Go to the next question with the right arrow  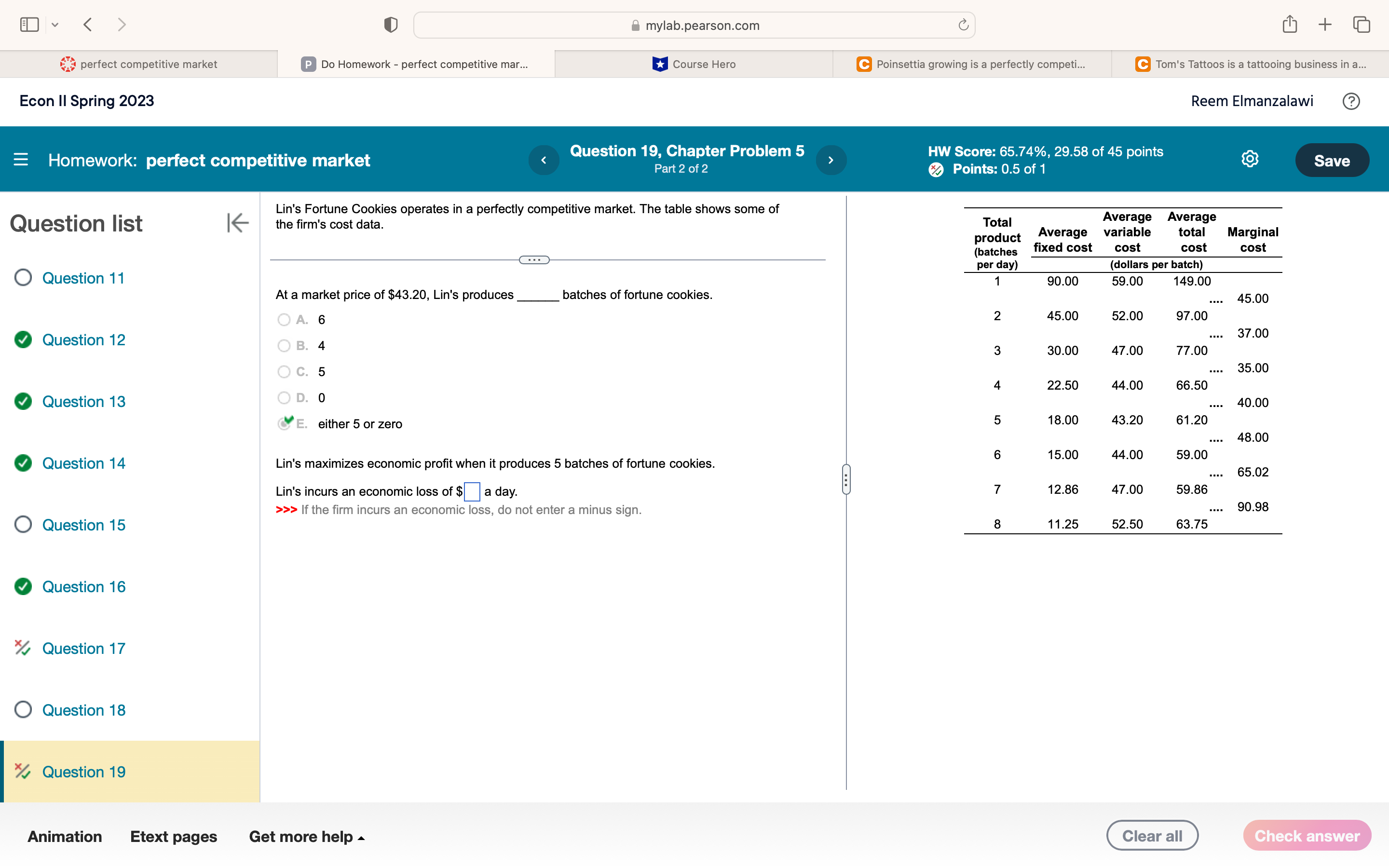click(831, 160)
